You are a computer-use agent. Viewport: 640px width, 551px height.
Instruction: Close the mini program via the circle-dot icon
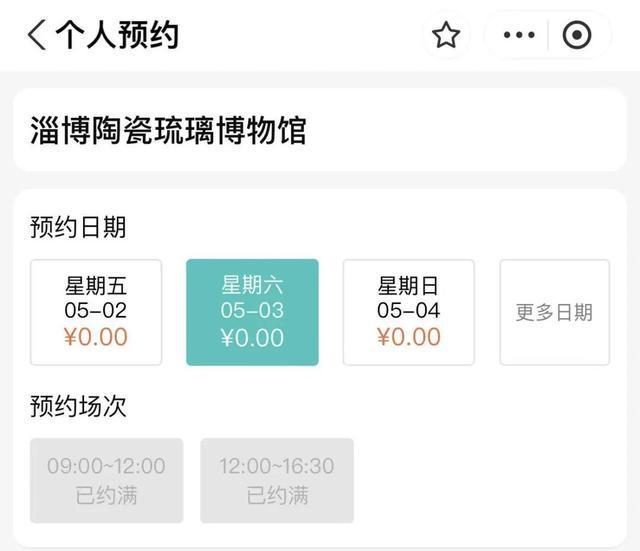(x=577, y=35)
